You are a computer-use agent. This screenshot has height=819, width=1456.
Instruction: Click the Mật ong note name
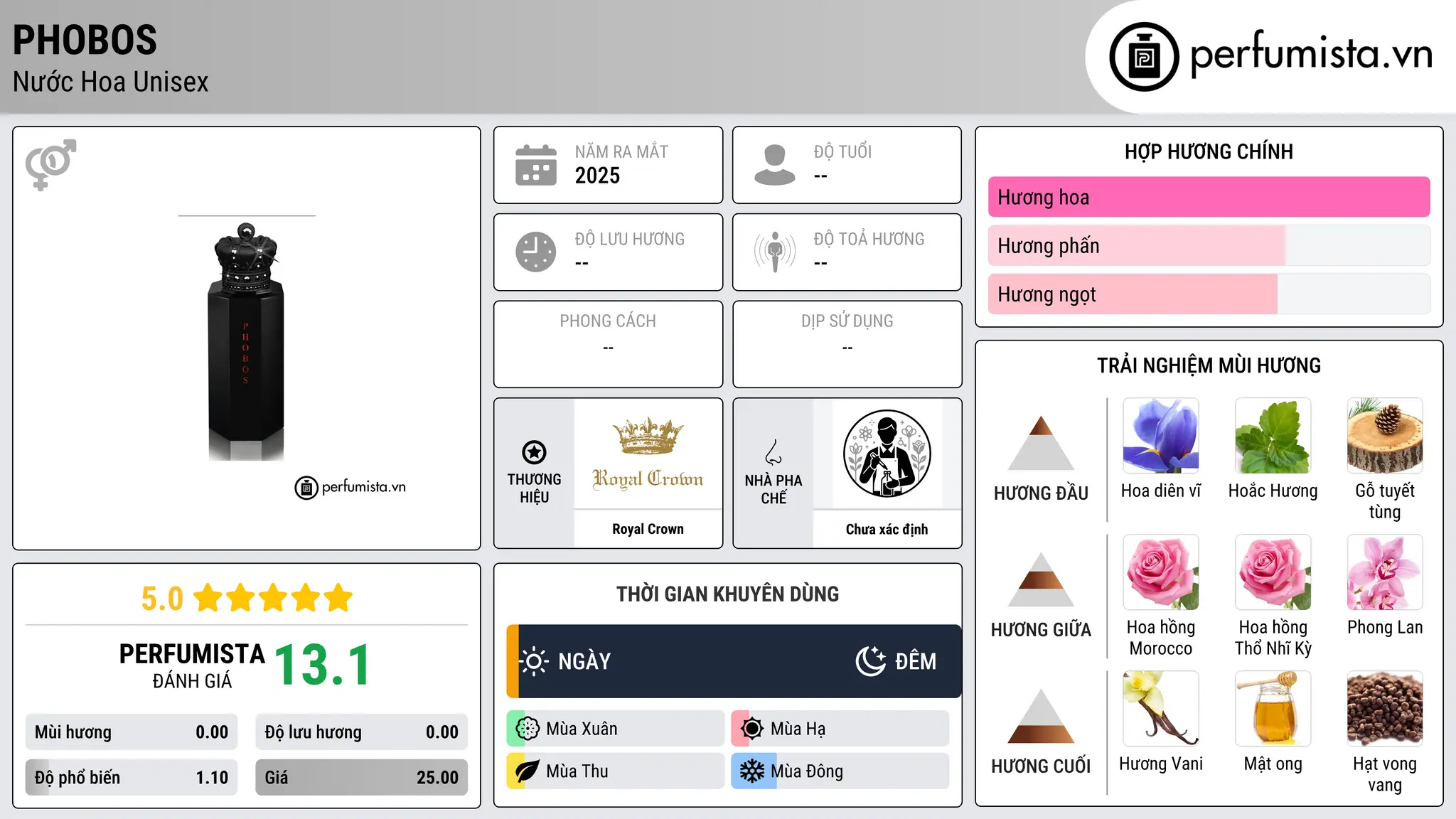(x=1273, y=764)
